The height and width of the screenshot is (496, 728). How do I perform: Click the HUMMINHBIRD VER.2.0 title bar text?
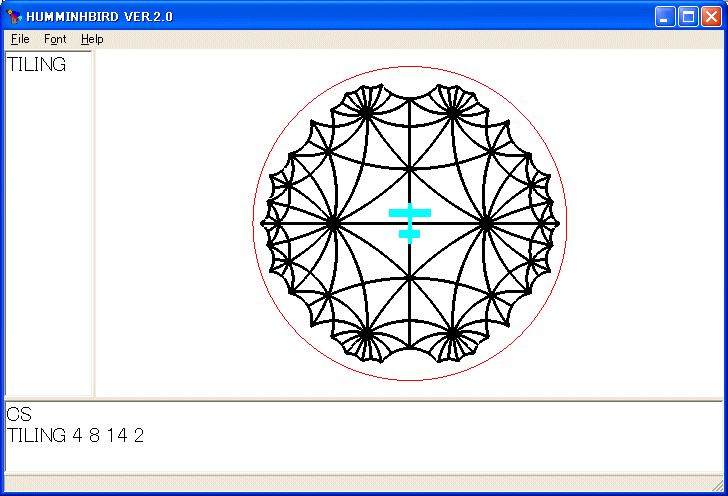pyautogui.click(x=99, y=17)
